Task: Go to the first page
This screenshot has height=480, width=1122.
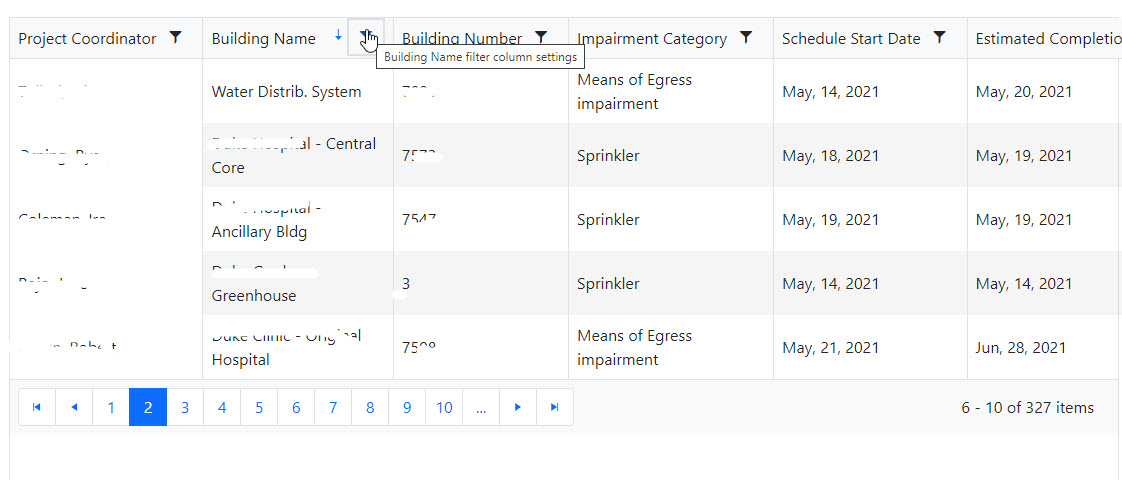Action: tap(37, 407)
